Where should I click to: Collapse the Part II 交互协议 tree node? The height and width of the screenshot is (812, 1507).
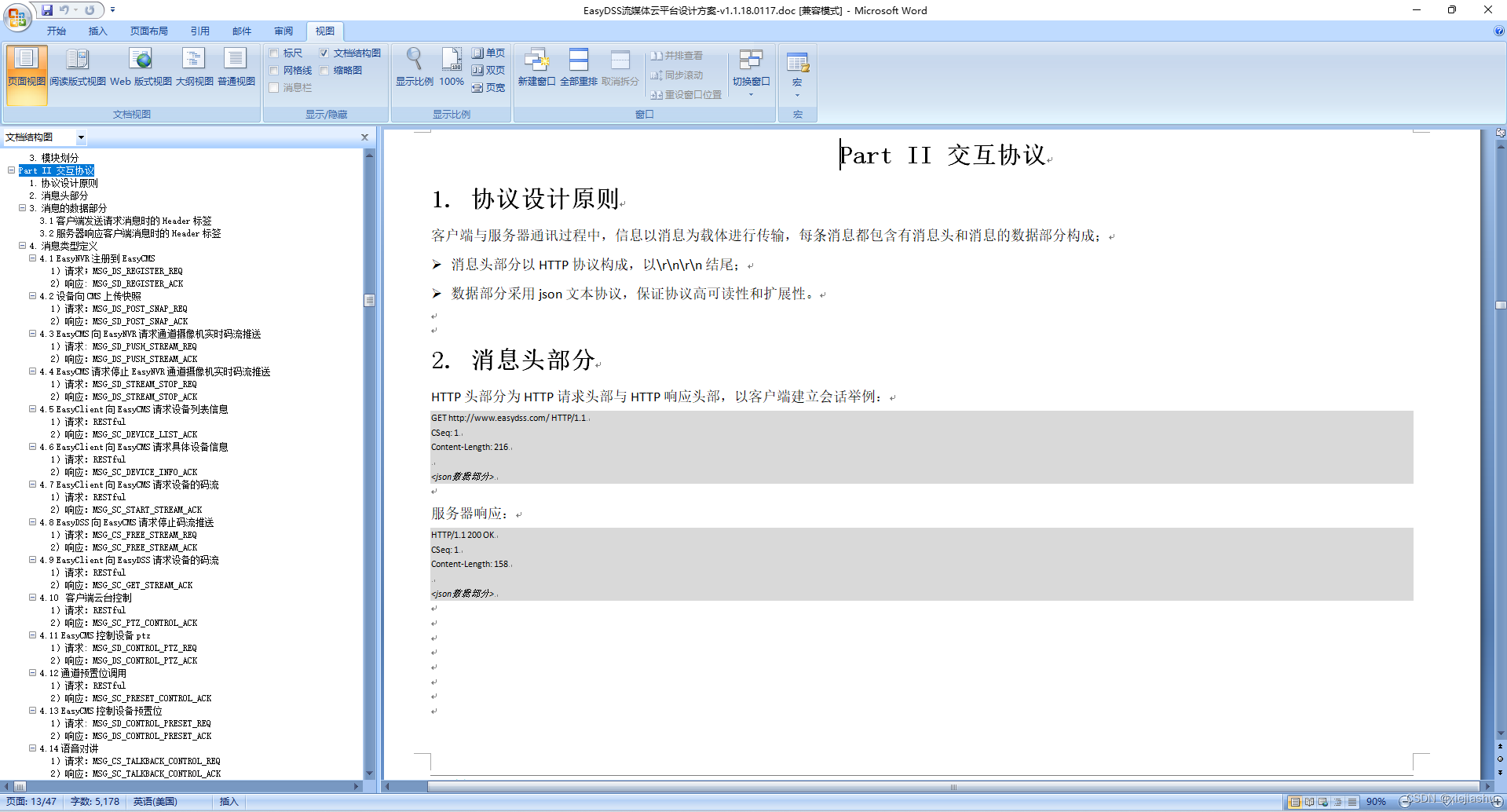coord(11,170)
